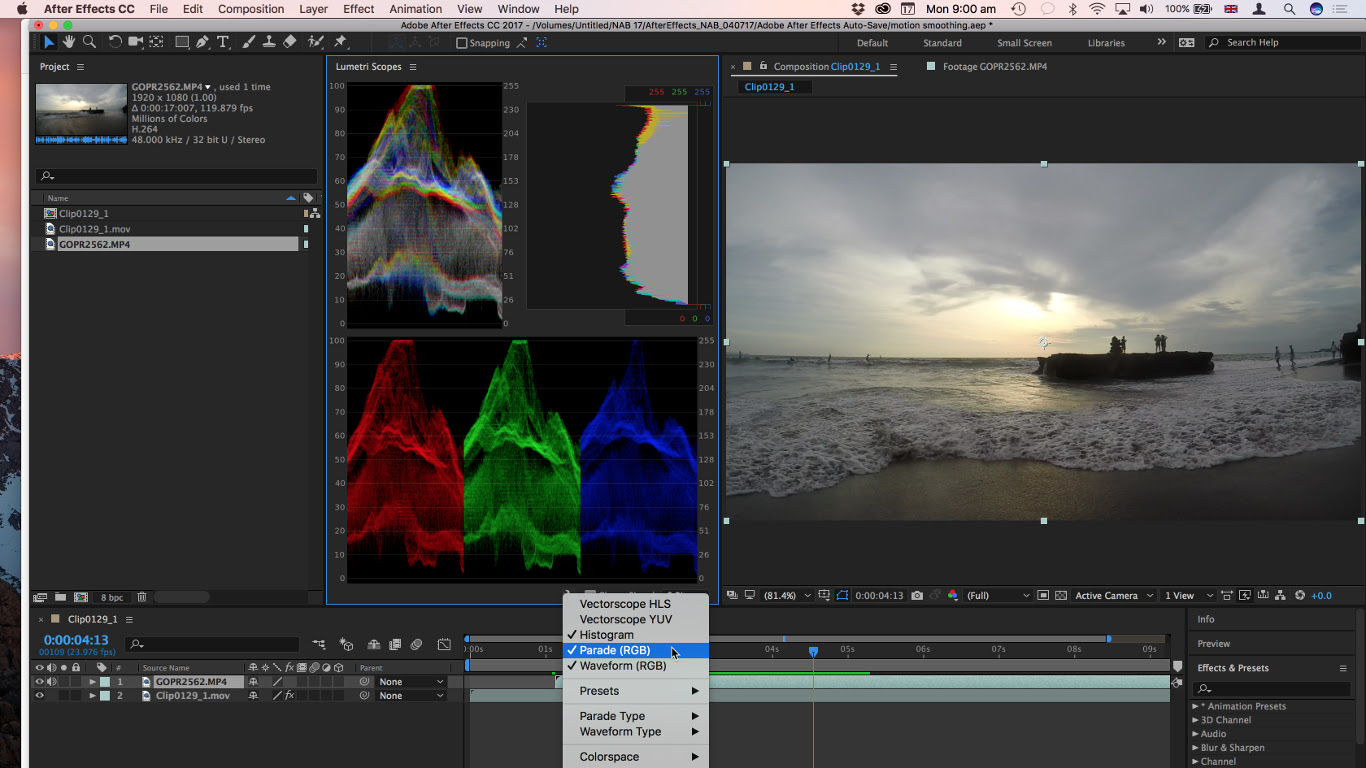Open the Presets submenu
1366x768 pixels.
[636, 691]
